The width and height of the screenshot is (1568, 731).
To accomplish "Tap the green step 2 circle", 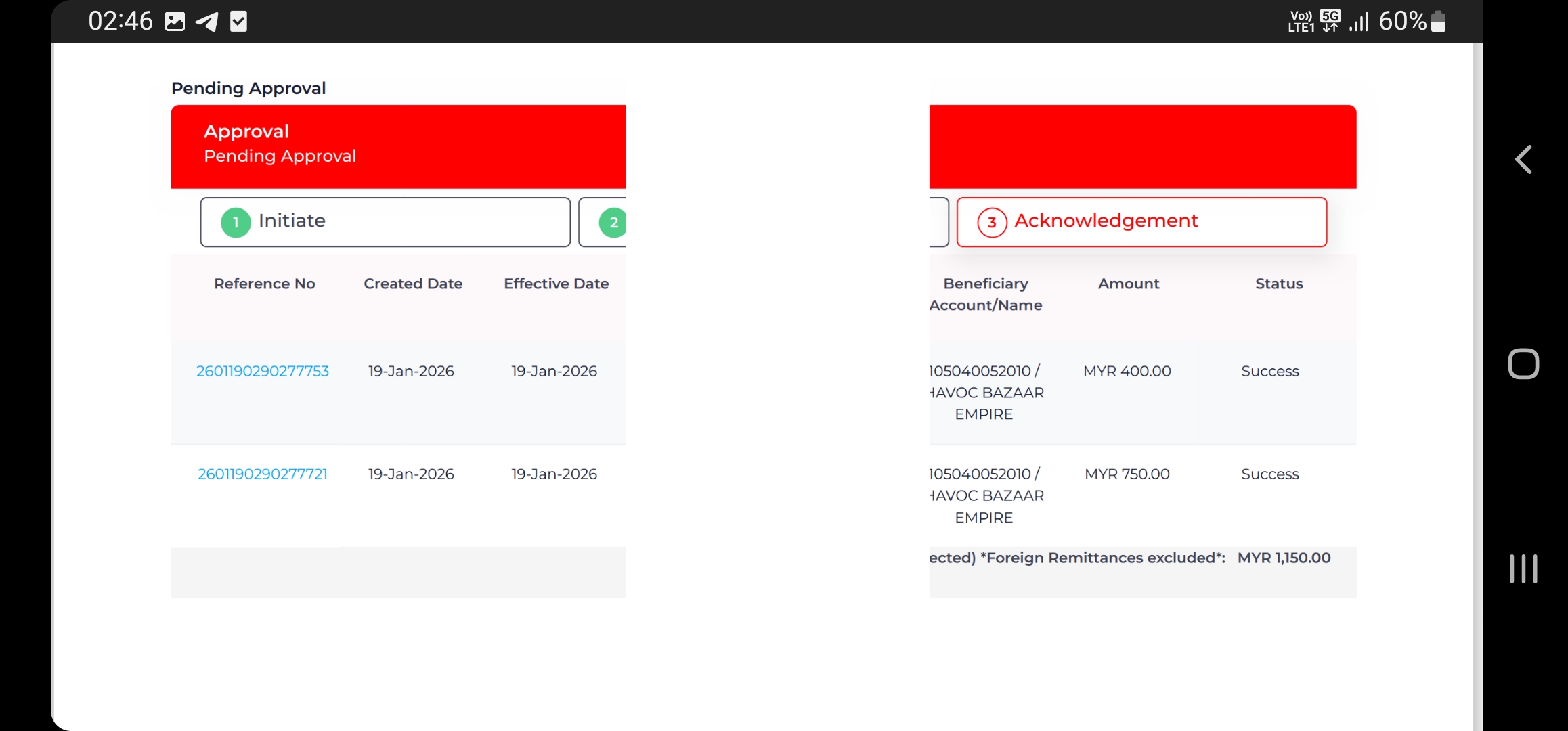I will point(613,222).
